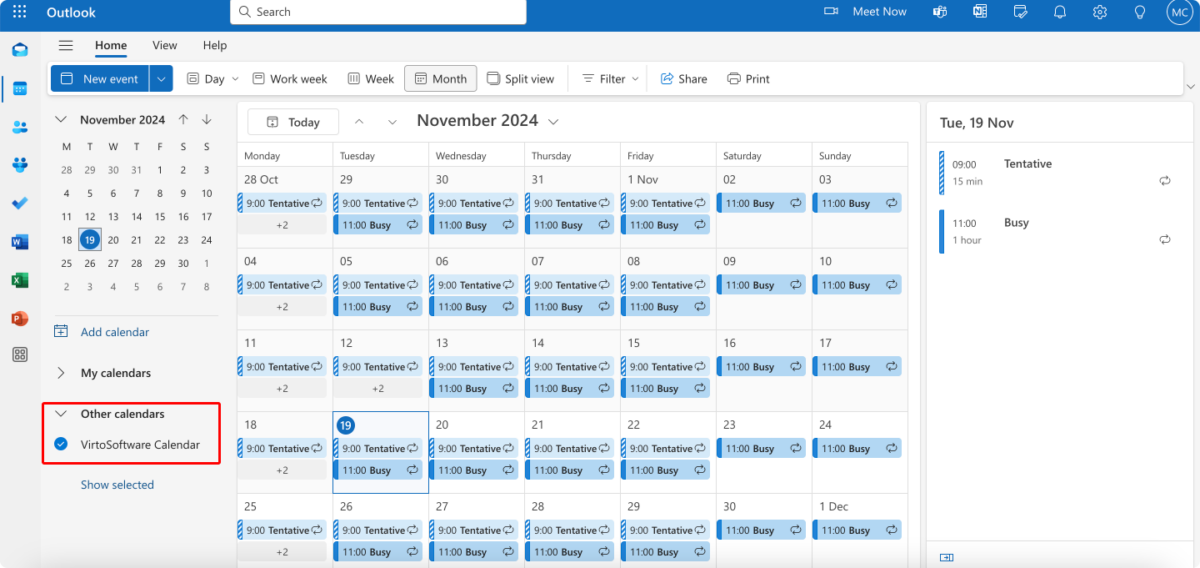Open 11:00 Busy event on Saturday 02
Viewport: 1200px width, 568px height.
point(763,203)
